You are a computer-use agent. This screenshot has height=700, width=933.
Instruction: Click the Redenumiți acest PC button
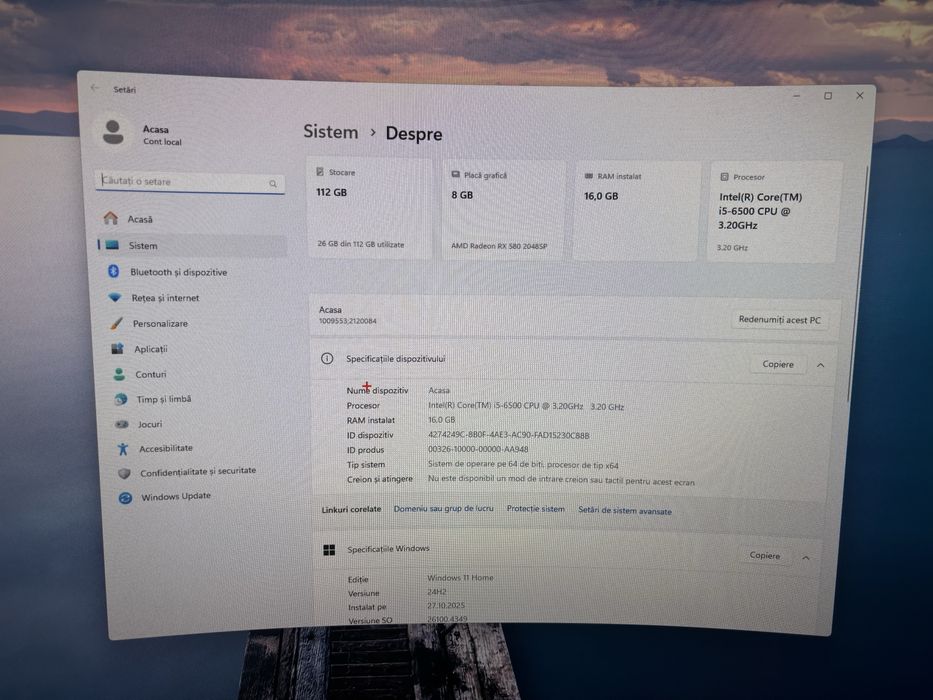[779, 320]
